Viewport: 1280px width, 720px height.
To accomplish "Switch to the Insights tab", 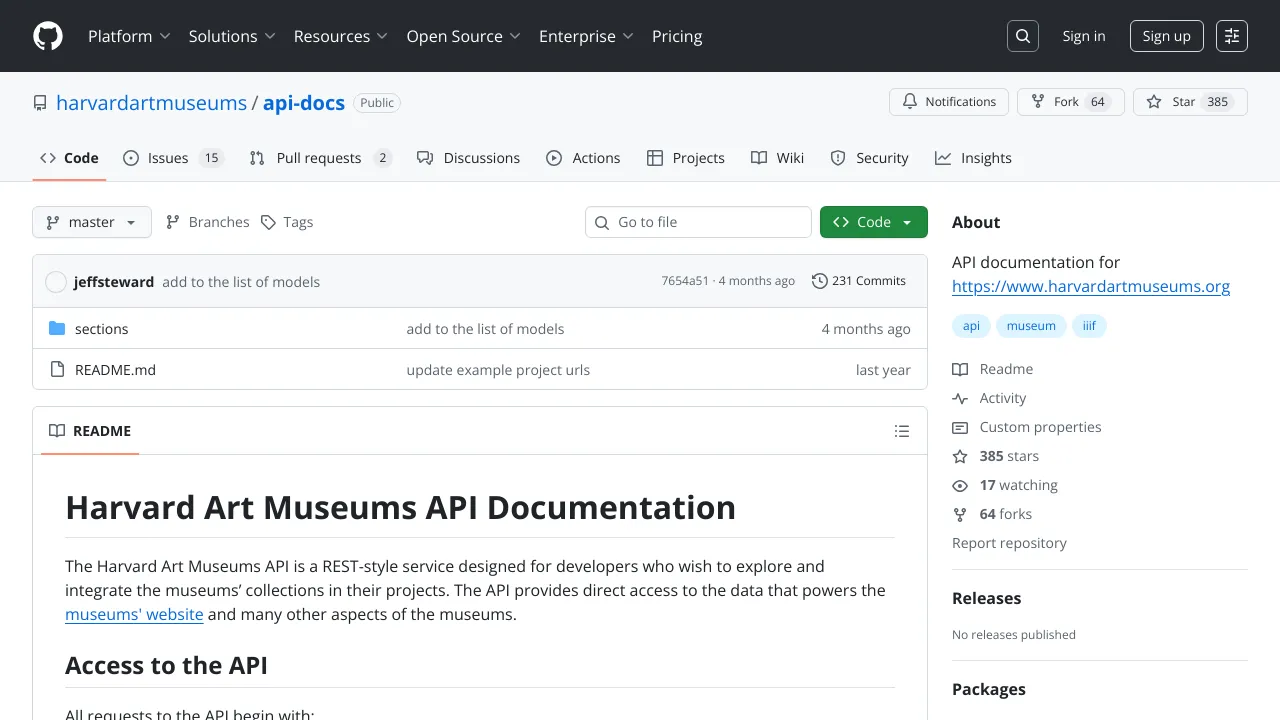I will coord(973,158).
